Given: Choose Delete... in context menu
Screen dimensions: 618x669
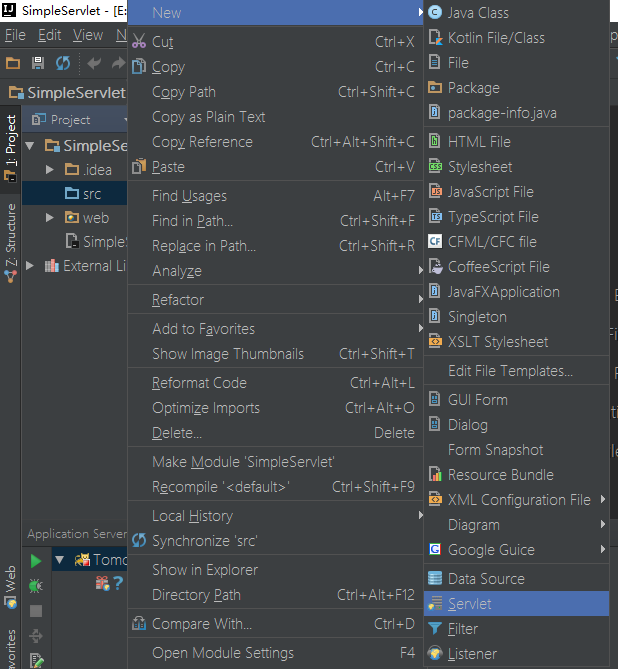Looking at the screenshot, I should pyautogui.click(x=276, y=433).
